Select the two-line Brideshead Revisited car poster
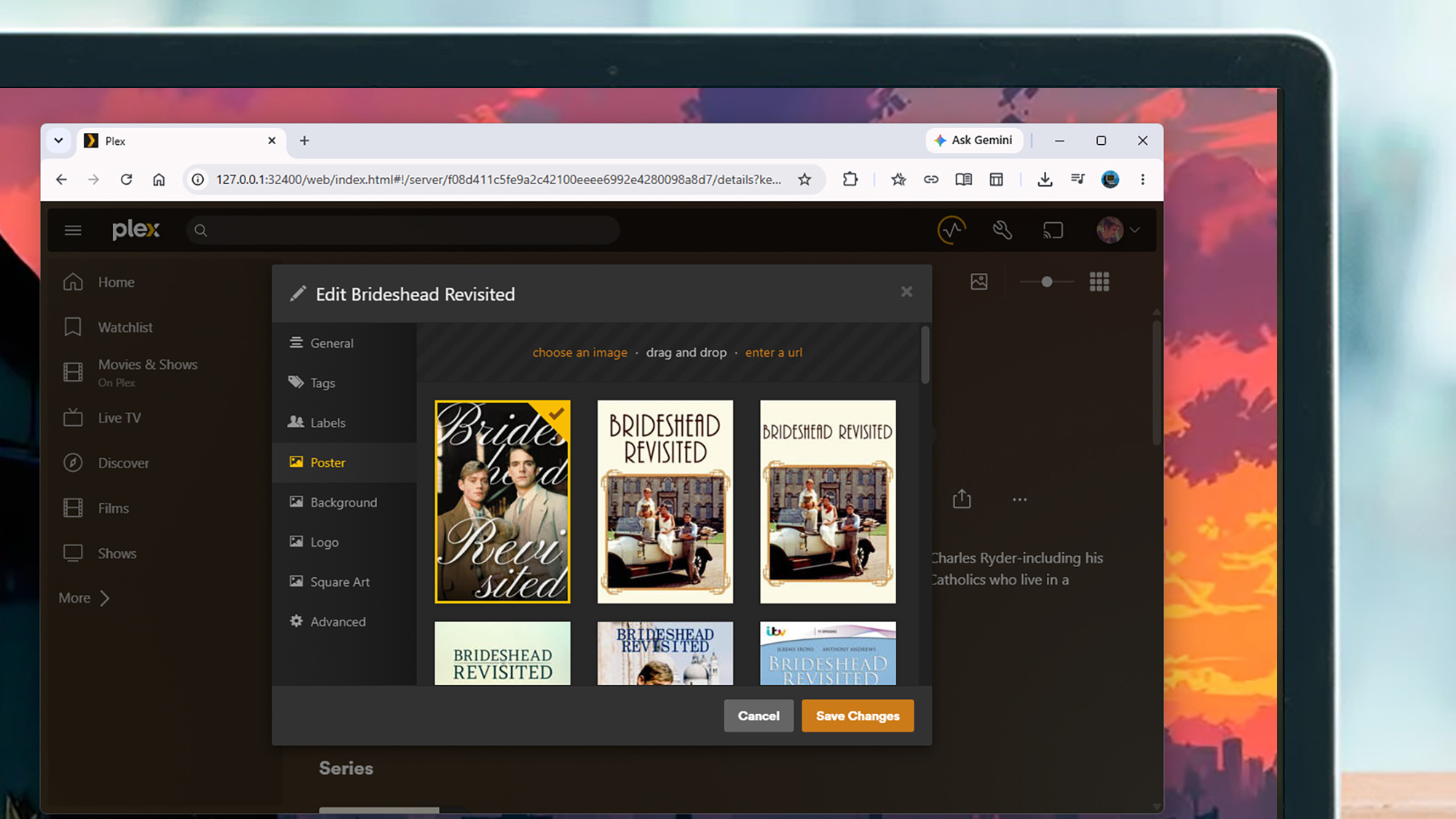The height and width of the screenshot is (819, 1456). (665, 502)
